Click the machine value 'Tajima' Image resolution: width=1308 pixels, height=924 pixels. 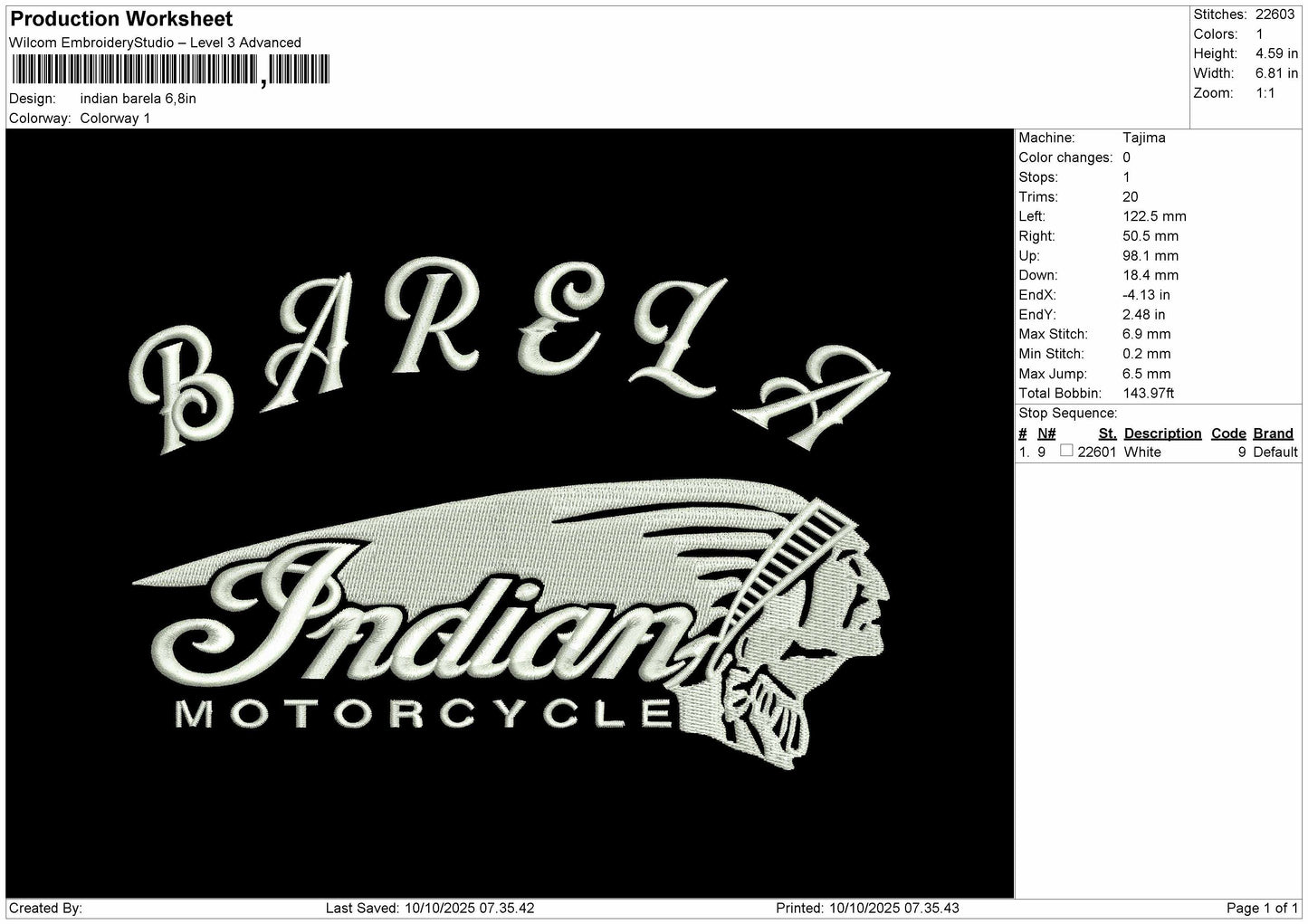[1144, 138]
